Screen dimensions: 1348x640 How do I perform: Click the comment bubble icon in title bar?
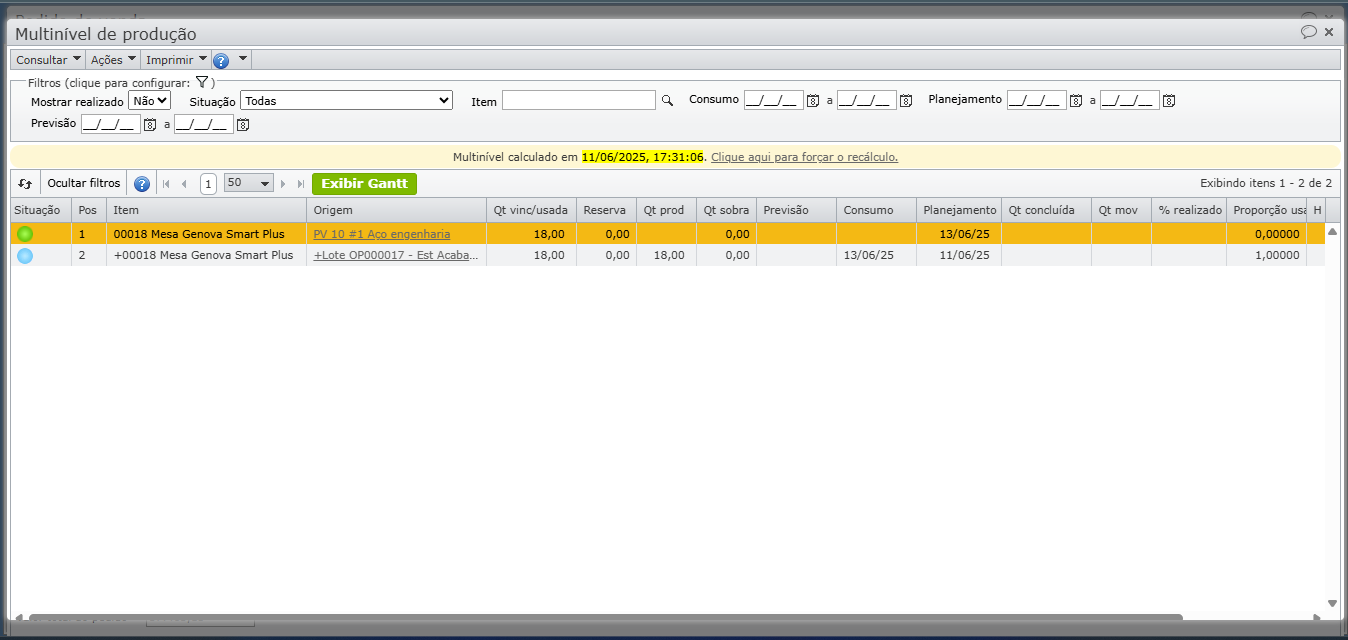[1308, 32]
